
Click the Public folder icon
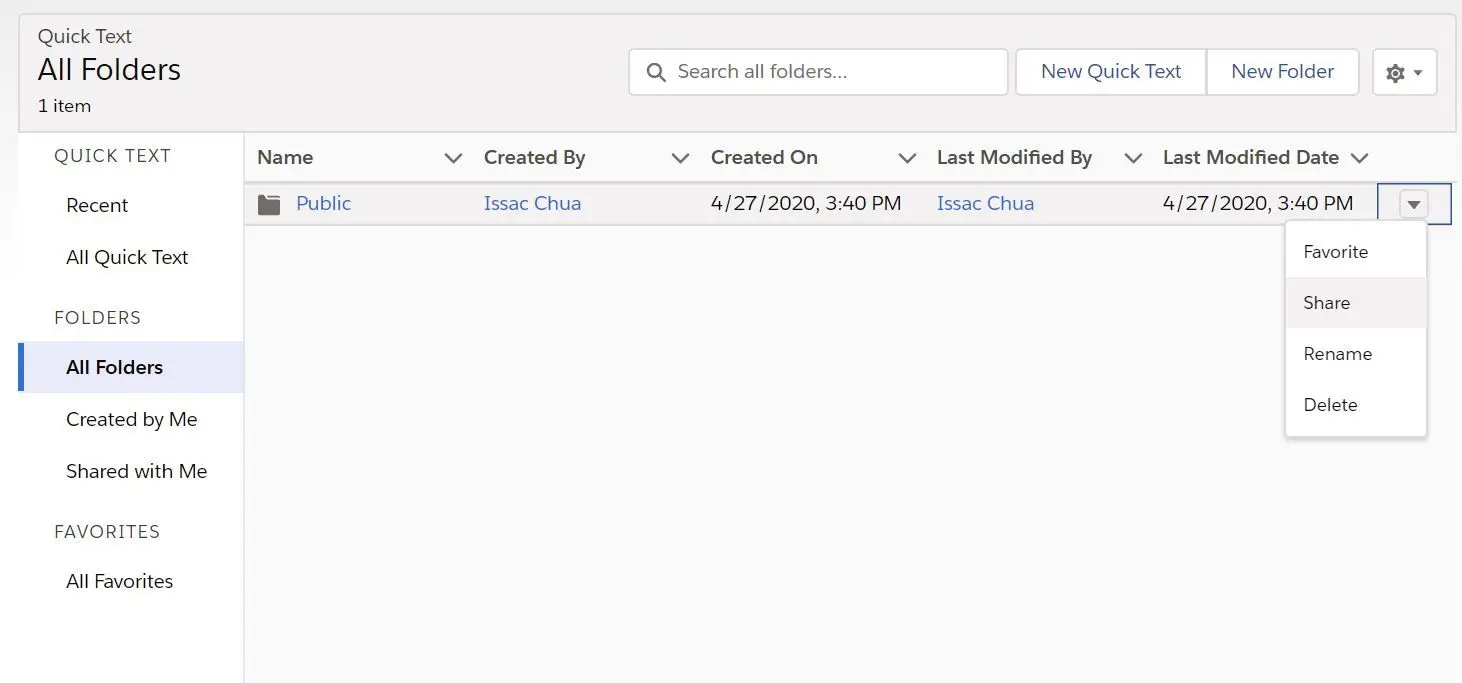[269, 204]
